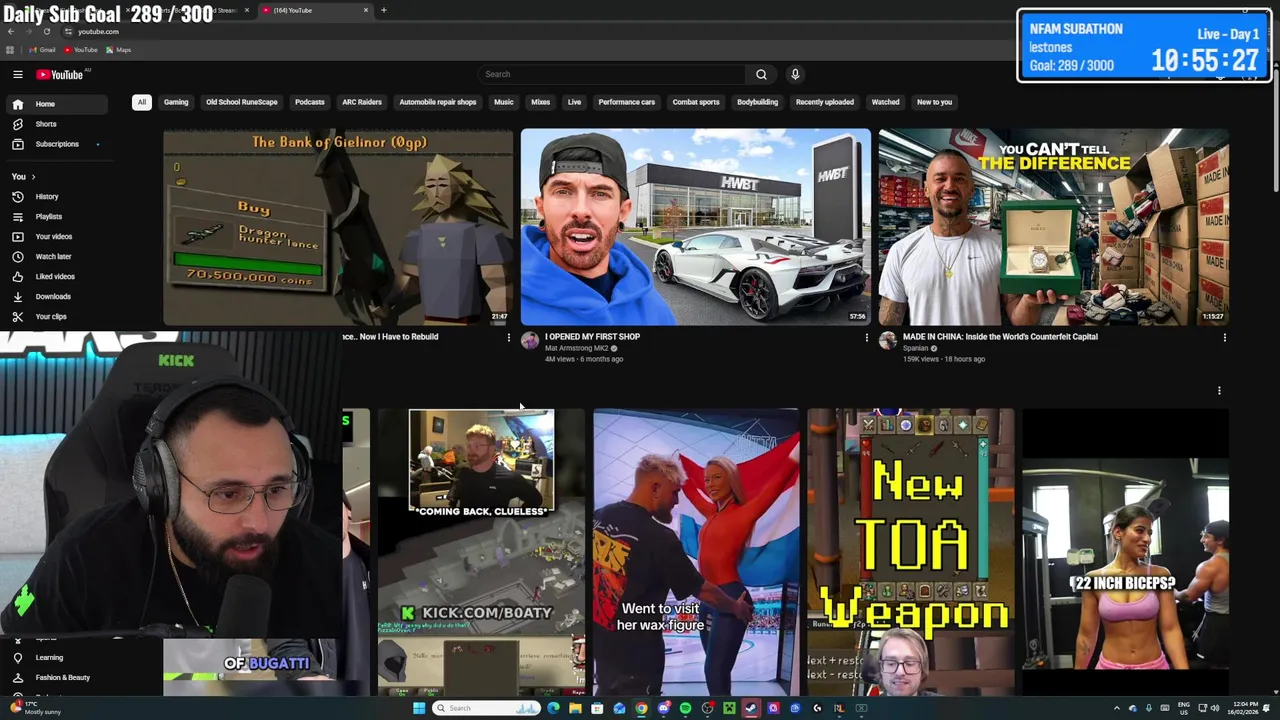Go to YouTube logo home link
The height and width of the screenshot is (720, 1280).
tap(60, 74)
